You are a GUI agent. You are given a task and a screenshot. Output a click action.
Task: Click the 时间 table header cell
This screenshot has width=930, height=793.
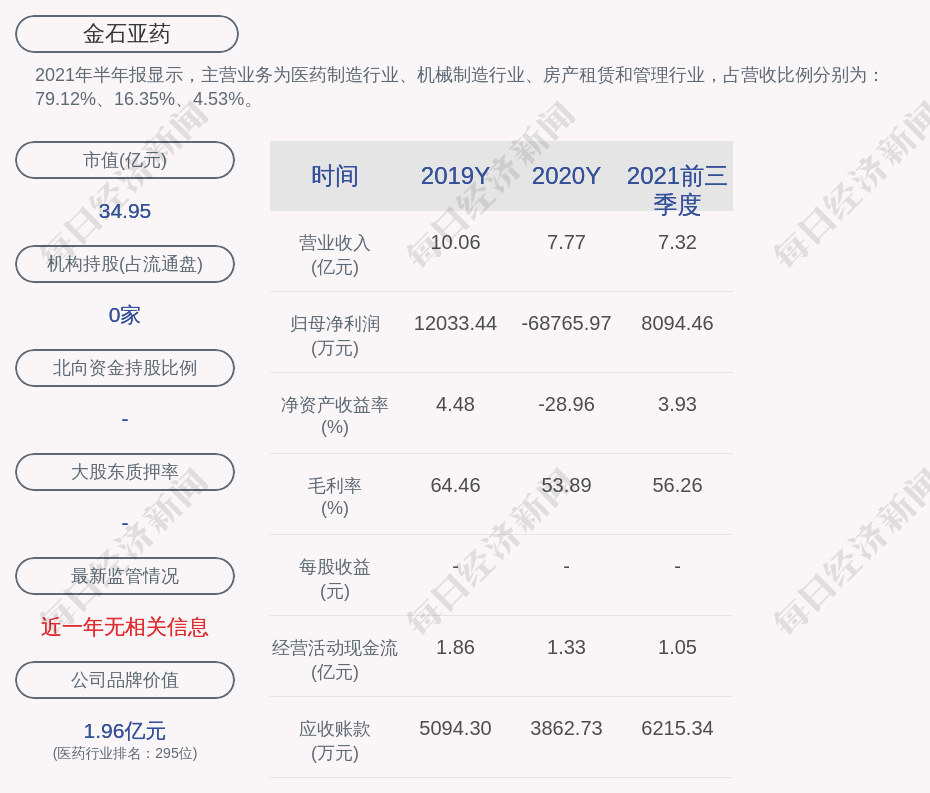pyautogui.click(x=334, y=176)
